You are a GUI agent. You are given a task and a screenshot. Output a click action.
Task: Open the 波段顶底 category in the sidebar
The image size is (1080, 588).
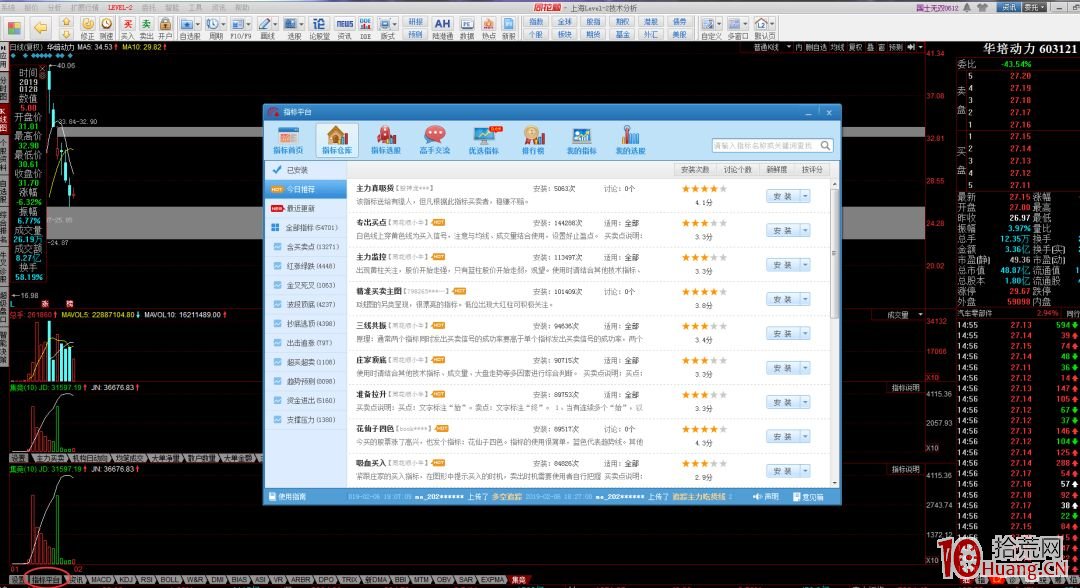[306, 304]
